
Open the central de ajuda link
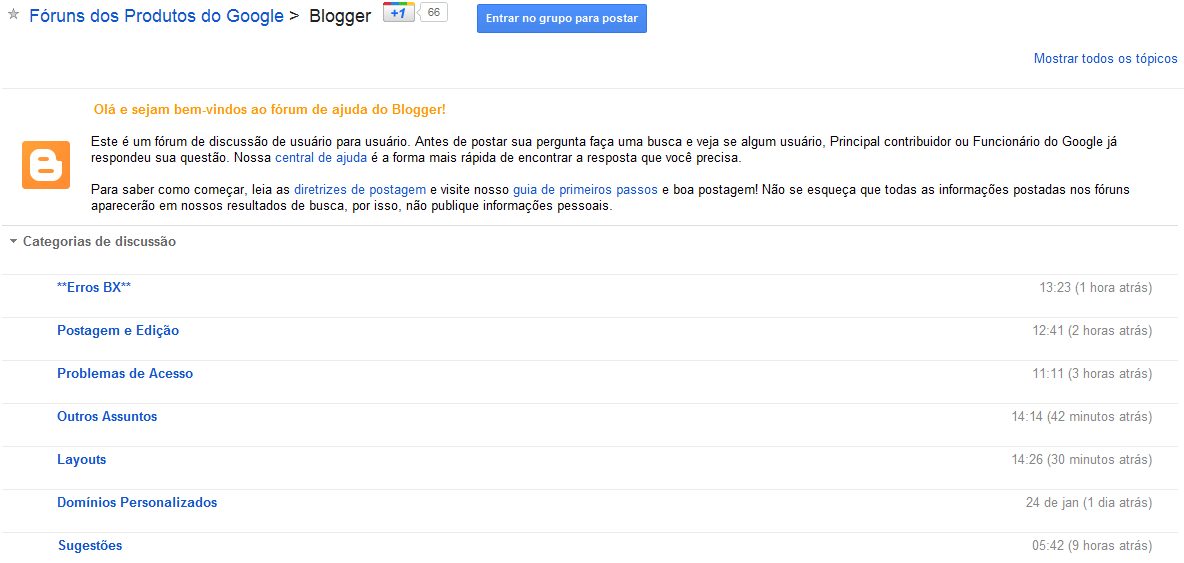point(321,158)
